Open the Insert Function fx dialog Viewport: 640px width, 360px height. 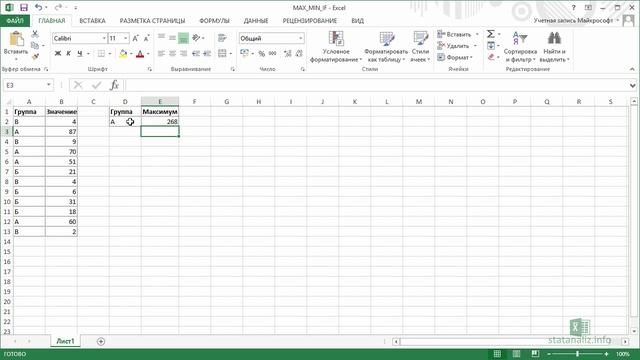coord(114,85)
